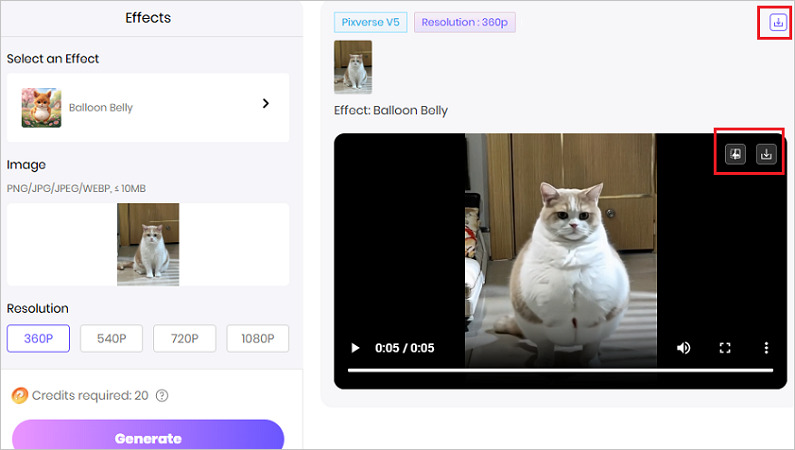The image size is (795, 450).
Task: Enter fullscreen mode for the video
Action: pyautogui.click(x=725, y=348)
